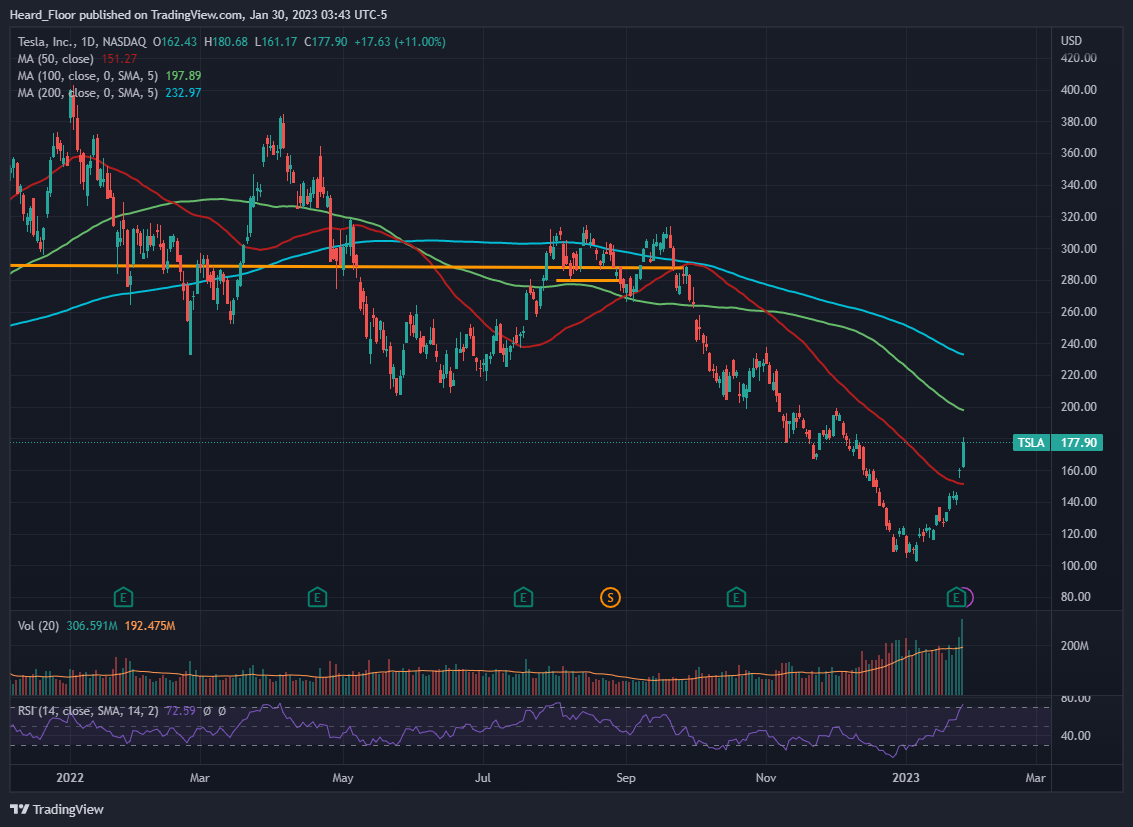Click the 177.90 current price tag
Viewport: 1133px width, 827px height.
1078,443
